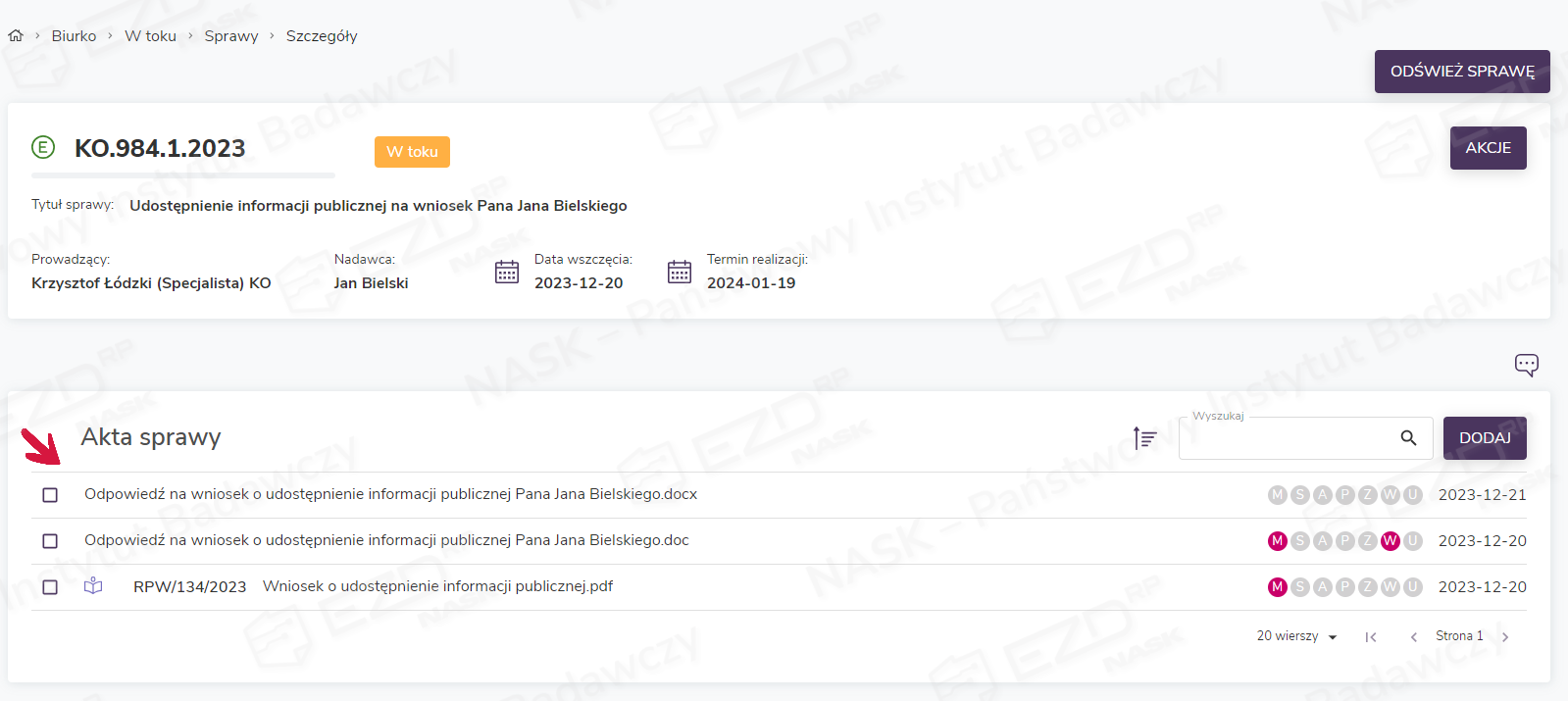Click the pink W badge on the .doc row
The width and height of the screenshot is (1568, 701).
pyautogui.click(x=1390, y=541)
